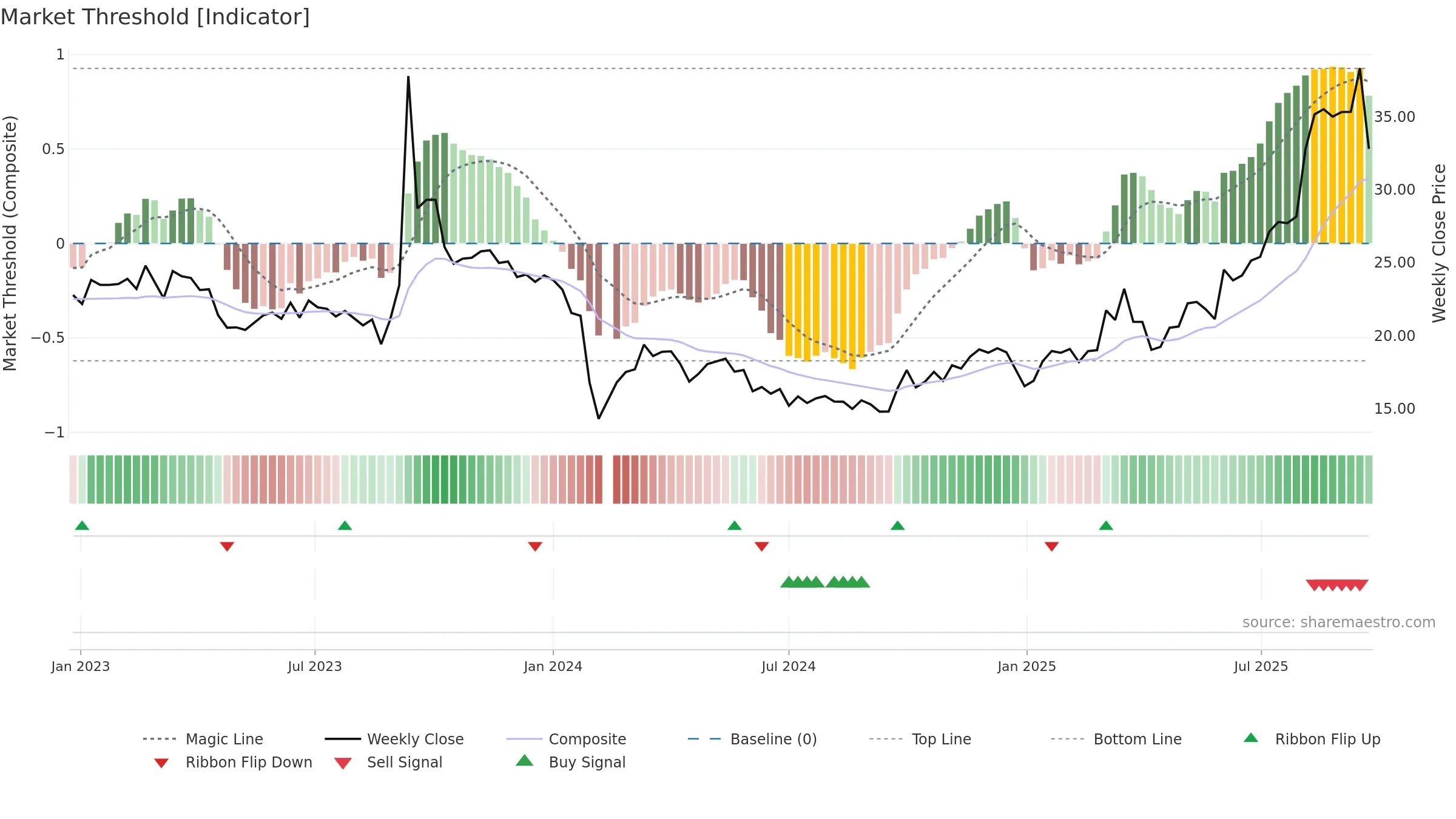The height and width of the screenshot is (819, 1456).
Task: Click the source: sharemaestro.com text
Action: 1339,622
